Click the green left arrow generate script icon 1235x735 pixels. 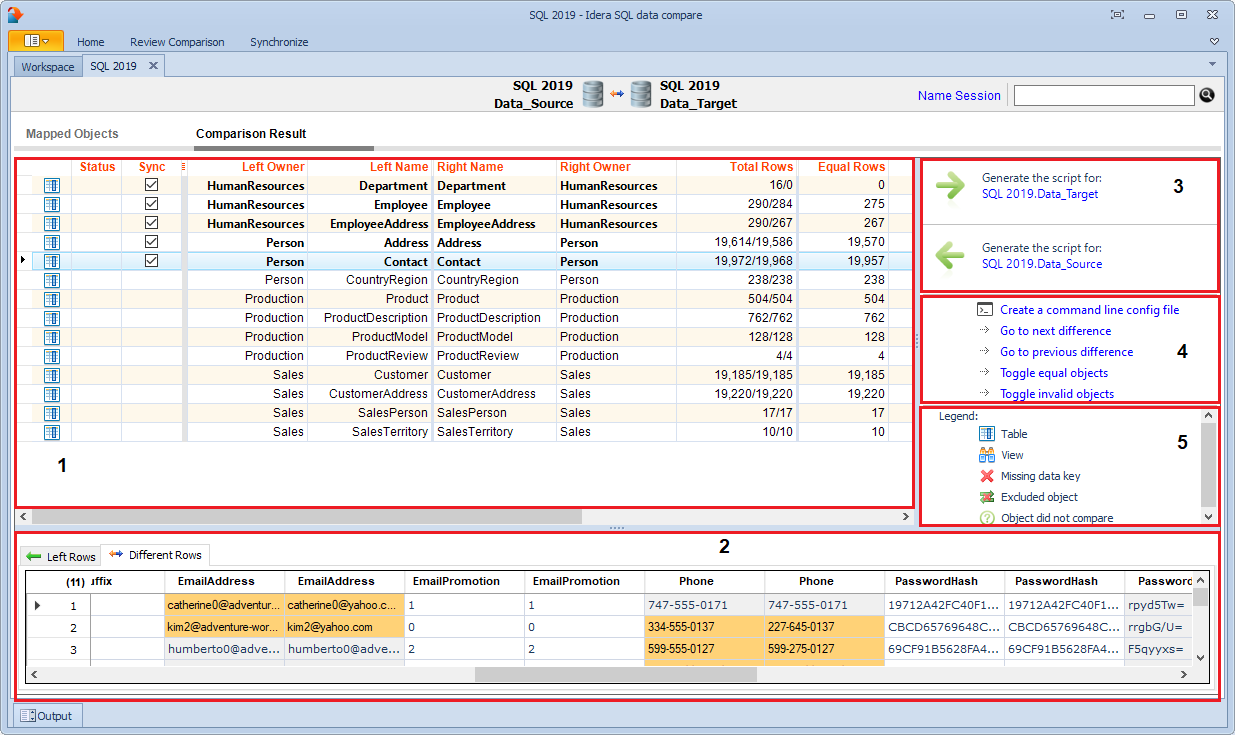951,256
